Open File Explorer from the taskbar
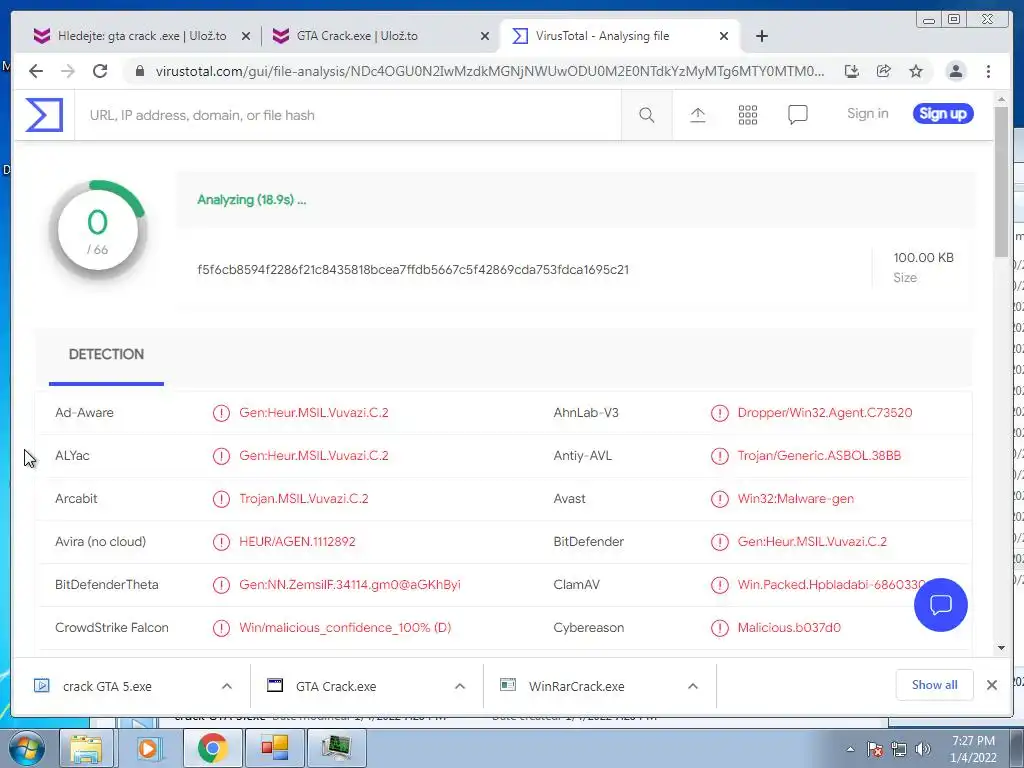 86,748
